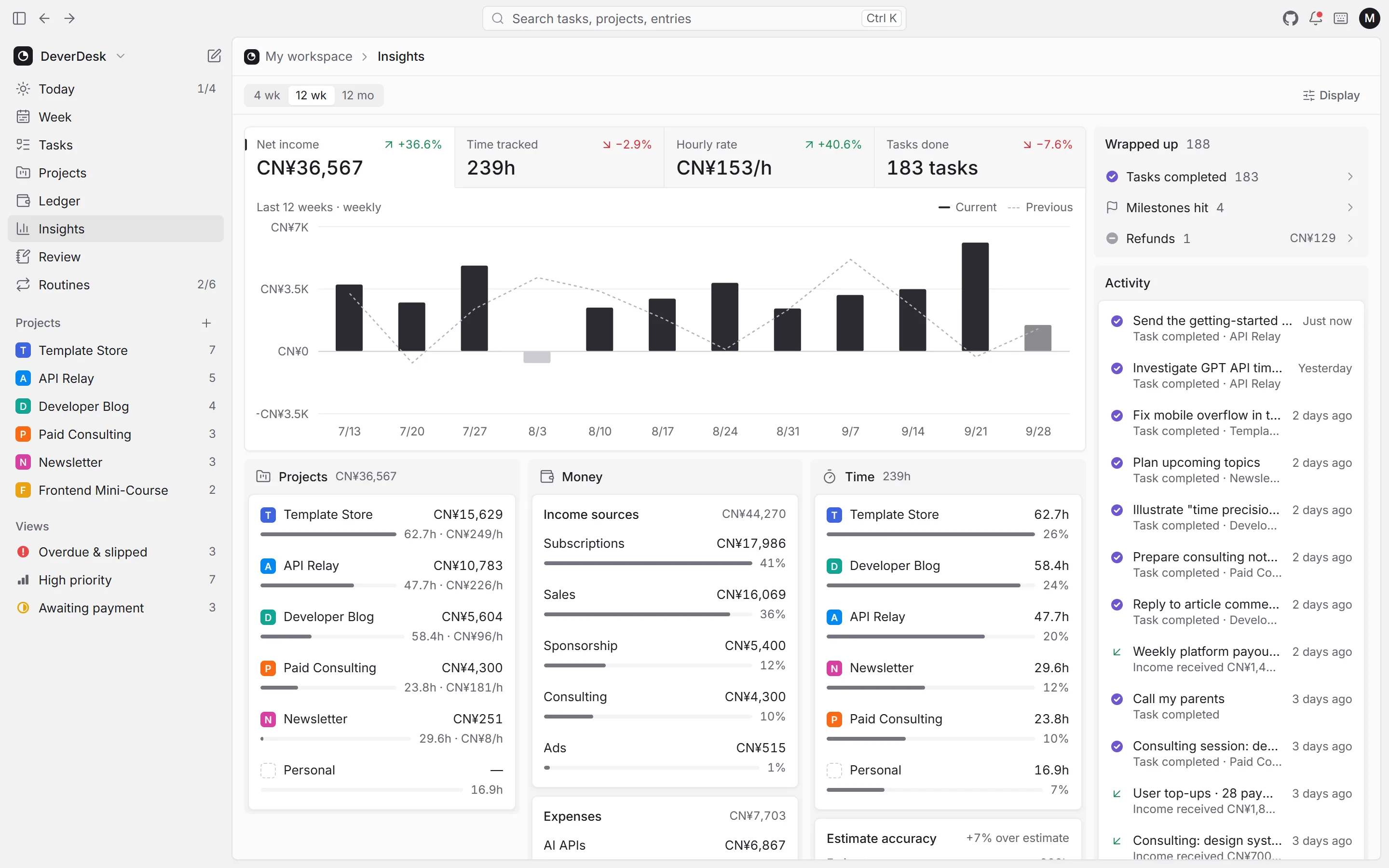The image size is (1389, 868).
Task: Select the Tasks done metric card
Action: pyautogui.click(x=979, y=157)
